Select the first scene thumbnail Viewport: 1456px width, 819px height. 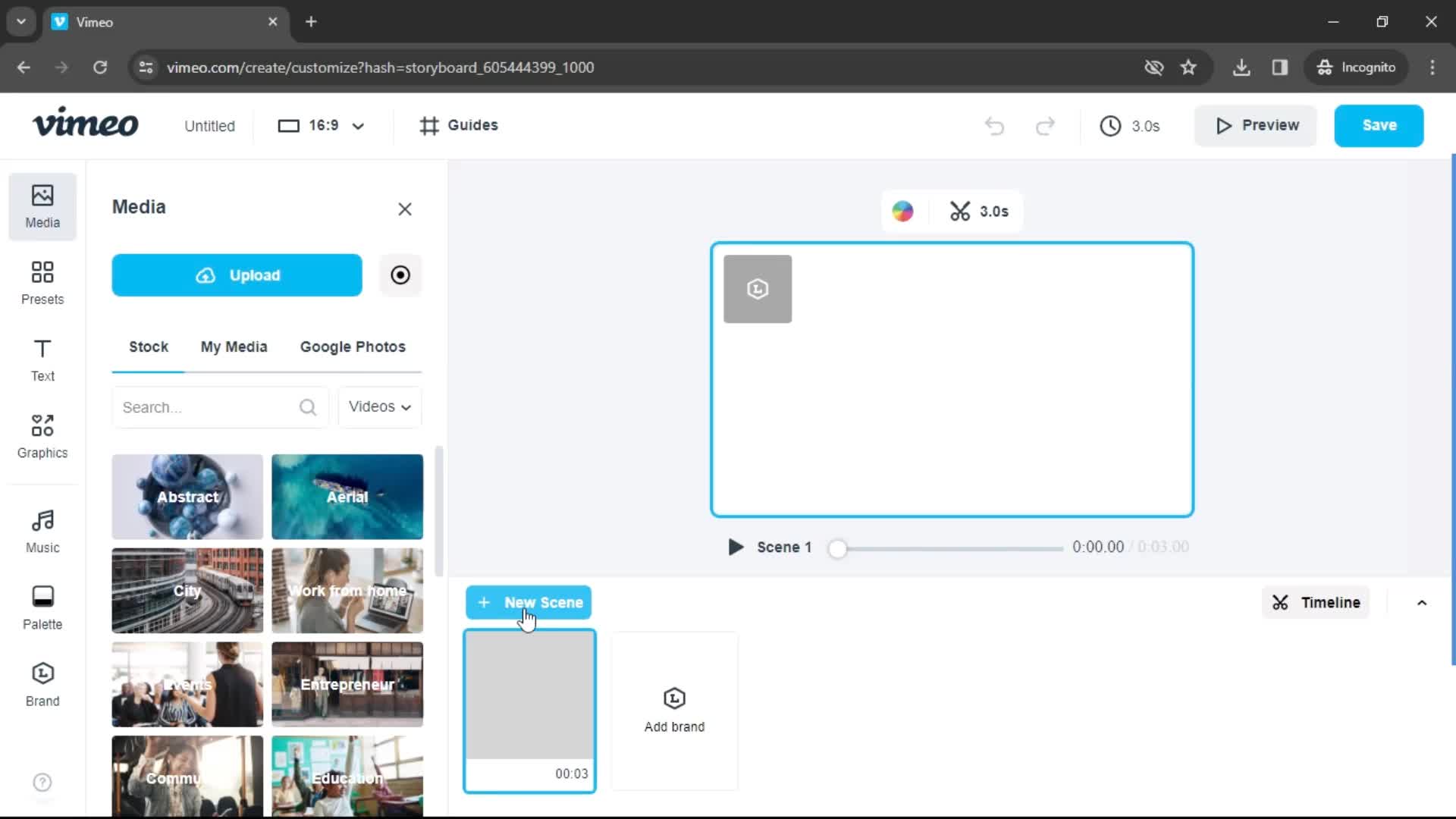click(x=530, y=711)
